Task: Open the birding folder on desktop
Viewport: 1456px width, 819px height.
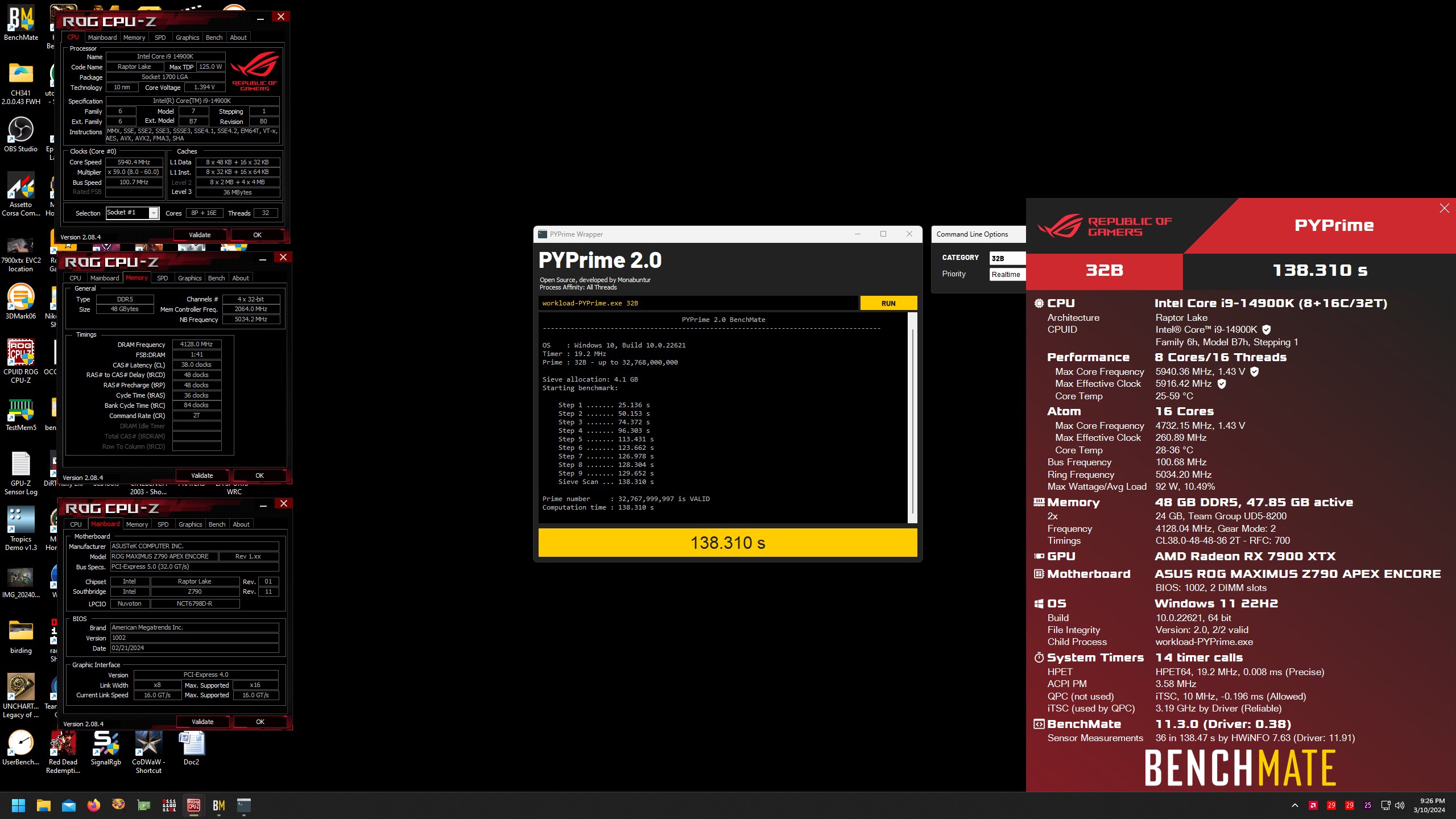Action: pos(21,636)
